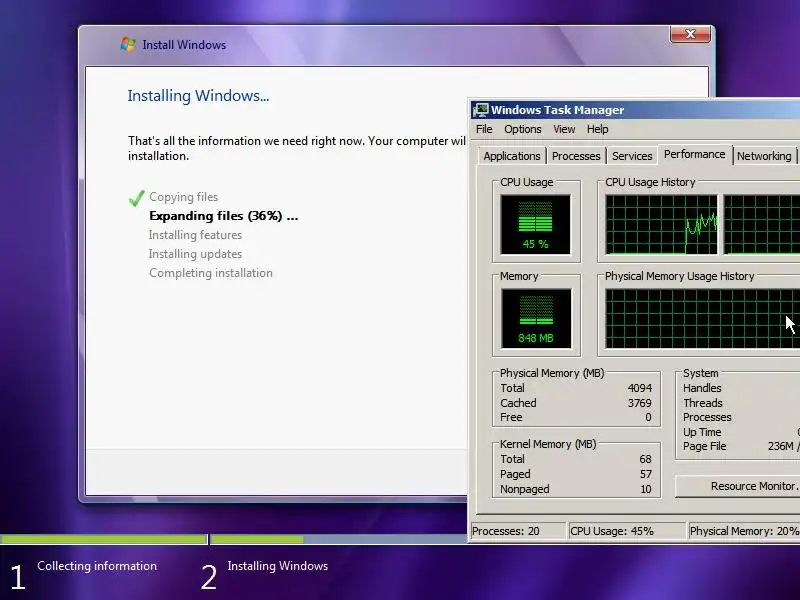Switch to the Processes tab

point(576,156)
